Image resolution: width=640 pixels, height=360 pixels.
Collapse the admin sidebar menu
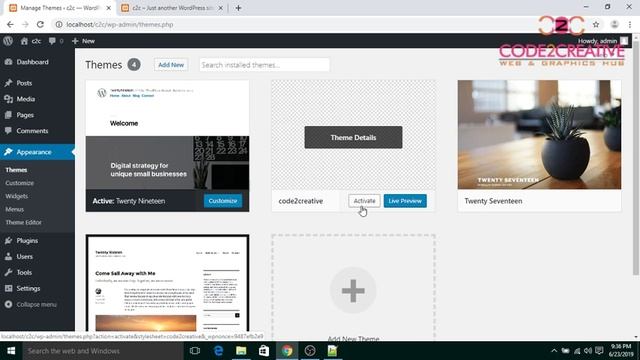tap(31, 304)
